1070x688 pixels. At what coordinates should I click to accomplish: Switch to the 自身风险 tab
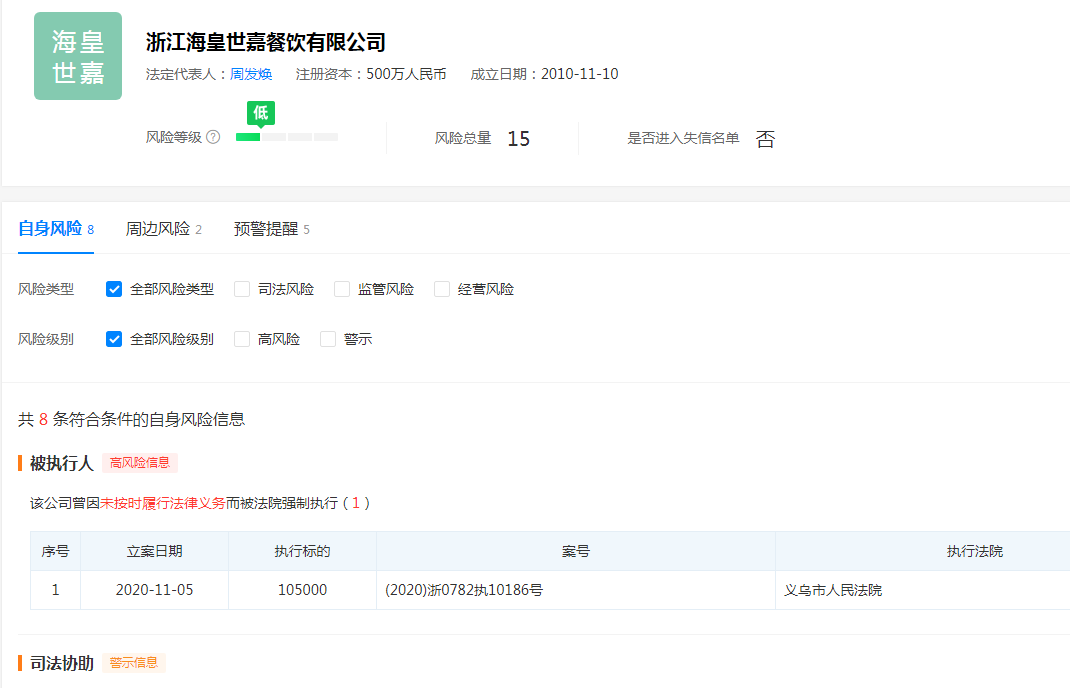coord(50,229)
